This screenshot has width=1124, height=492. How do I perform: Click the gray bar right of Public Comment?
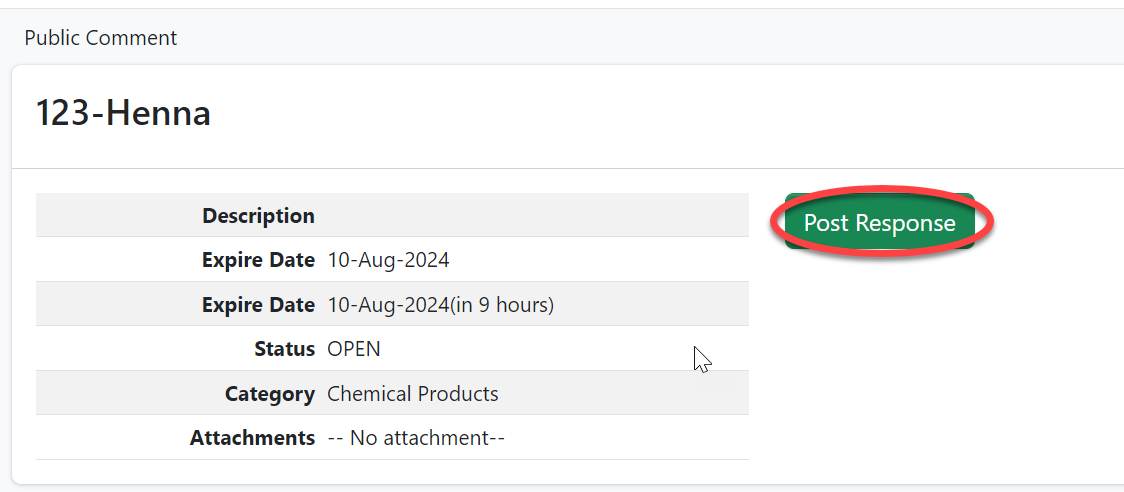[650, 38]
